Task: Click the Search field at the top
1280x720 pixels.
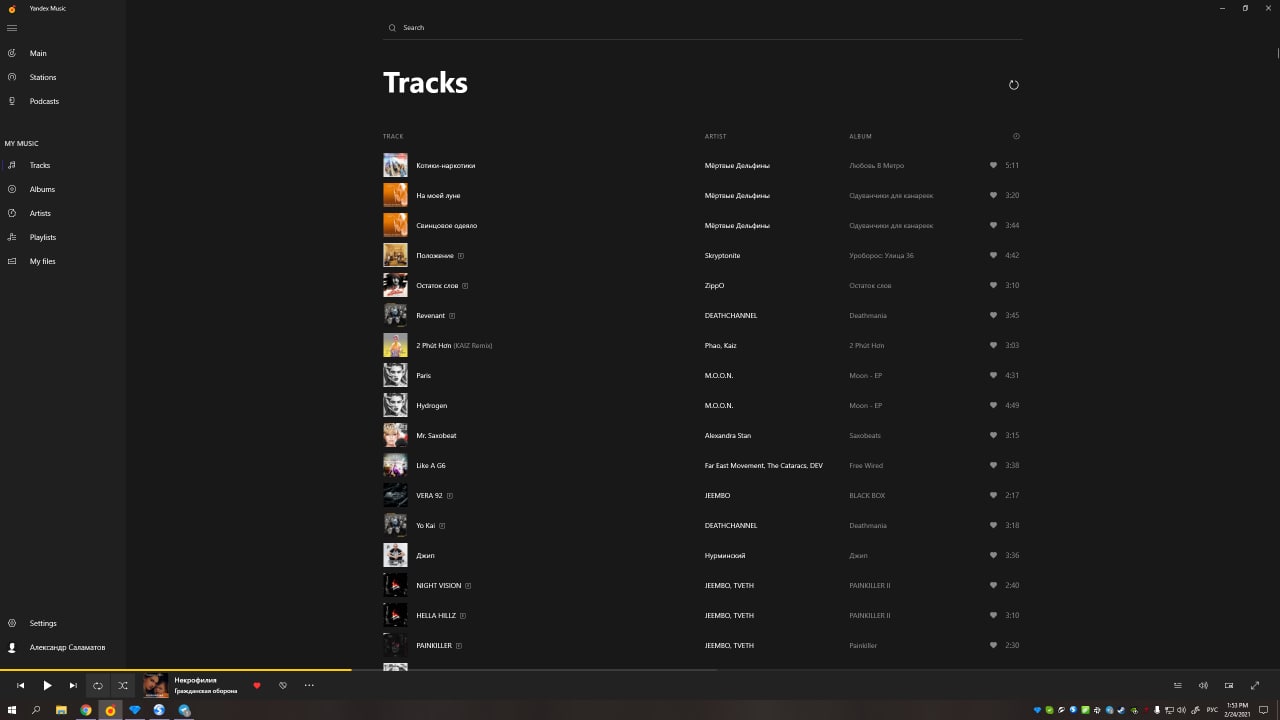Action: point(702,28)
